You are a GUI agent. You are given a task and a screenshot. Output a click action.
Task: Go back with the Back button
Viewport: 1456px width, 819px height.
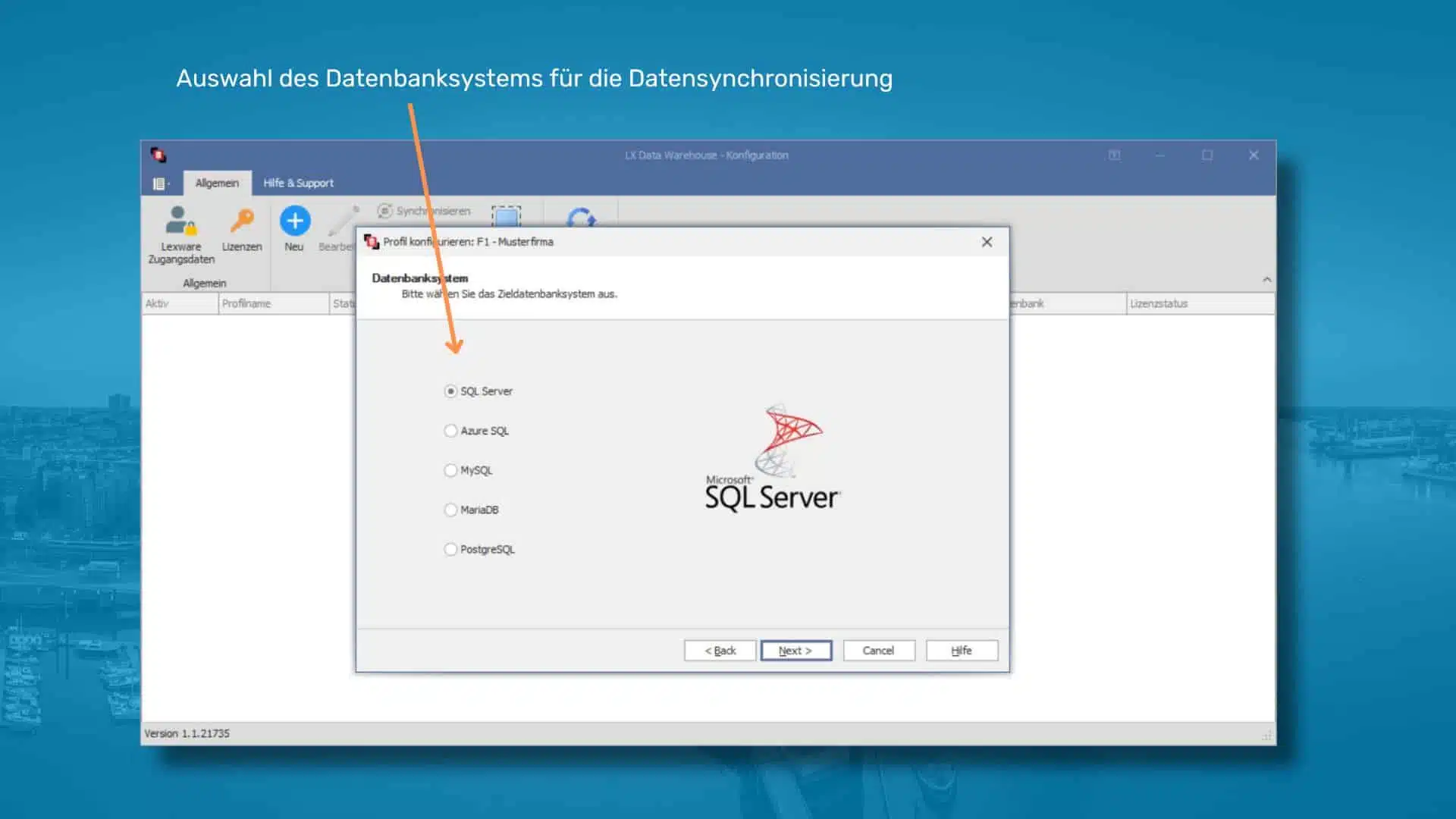tap(720, 651)
